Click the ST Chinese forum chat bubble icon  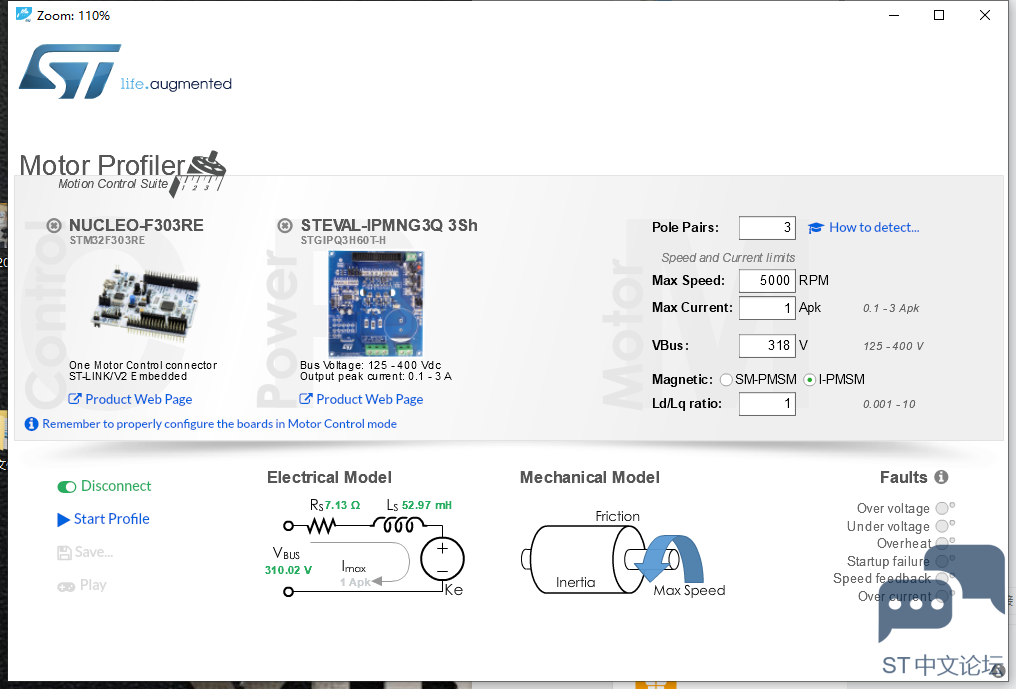[941, 594]
